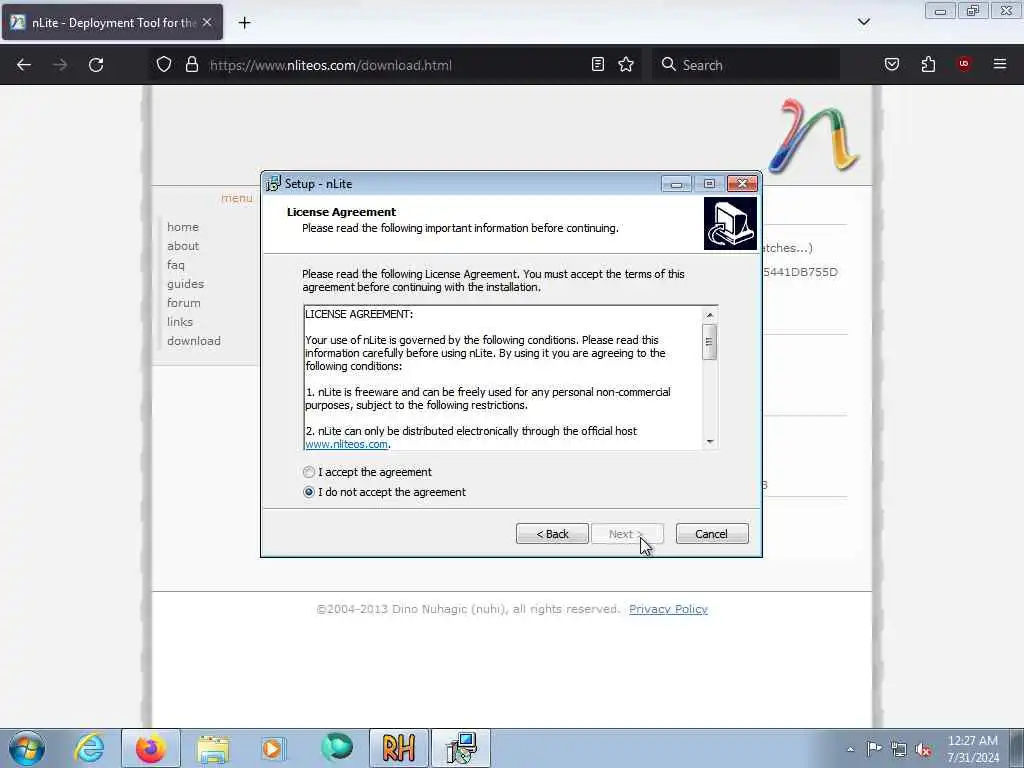This screenshot has height=768, width=1024.
Task: Select 'I do not accept the agreement' option
Action: [309, 492]
